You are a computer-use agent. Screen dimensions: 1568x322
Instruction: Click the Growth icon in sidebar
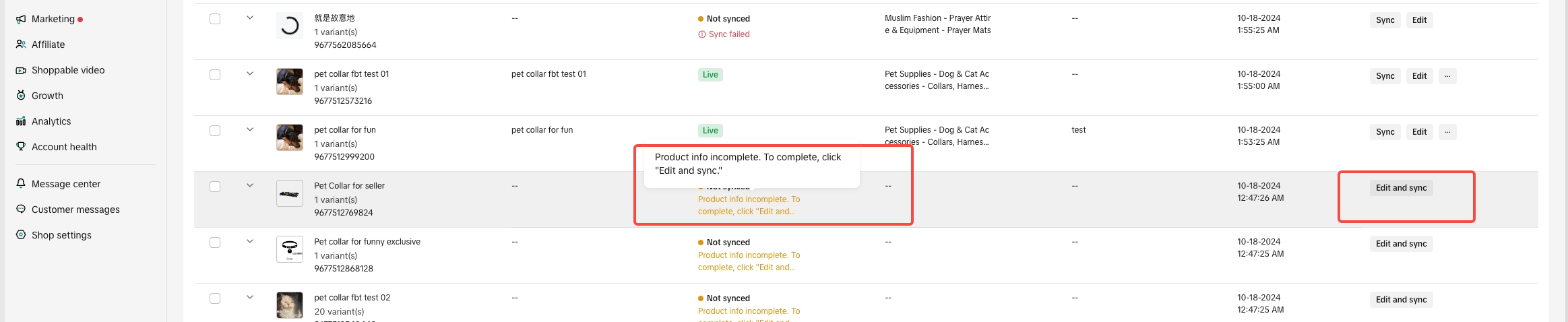(x=21, y=96)
